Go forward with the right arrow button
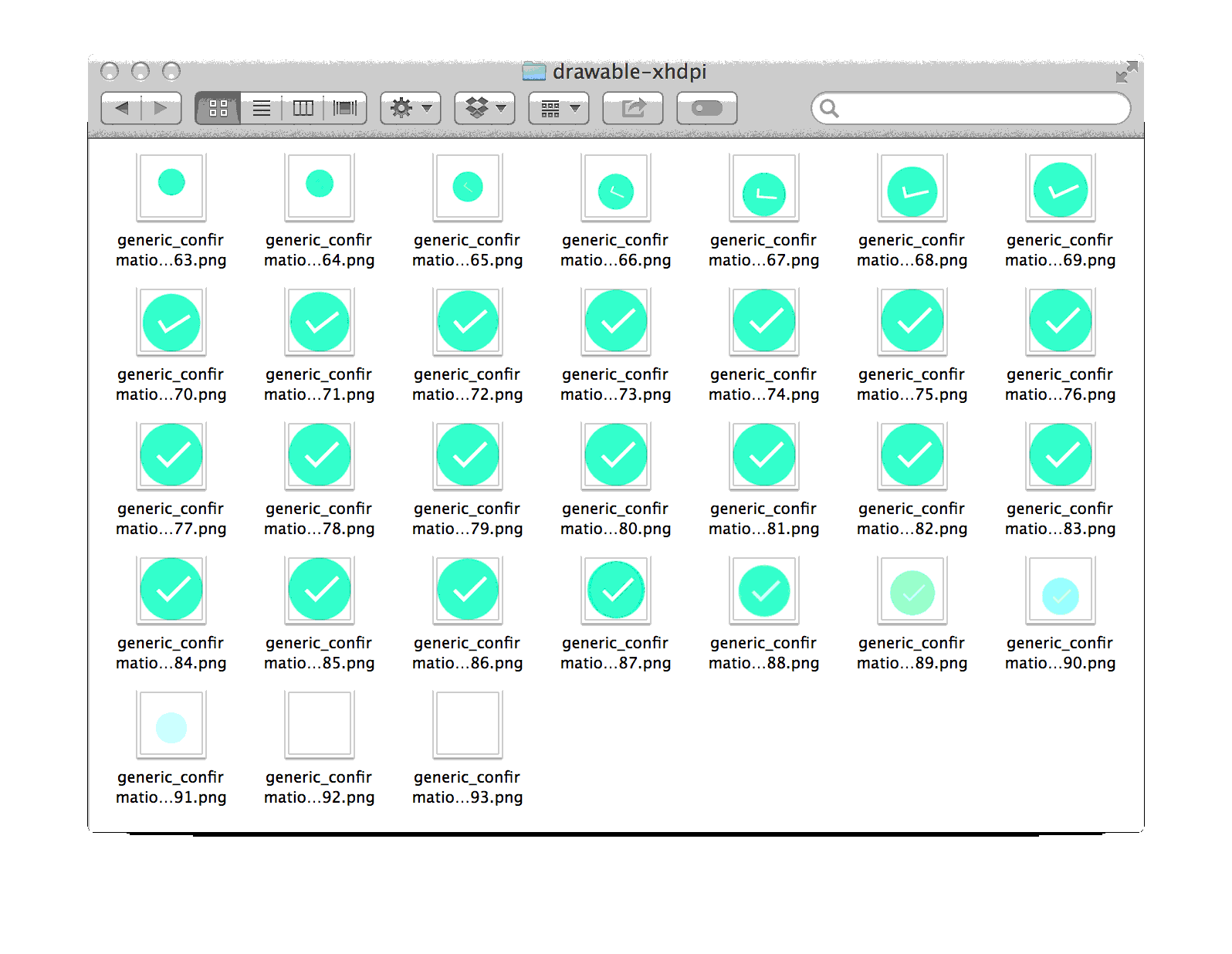1232x954 pixels. (x=161, y=108)
